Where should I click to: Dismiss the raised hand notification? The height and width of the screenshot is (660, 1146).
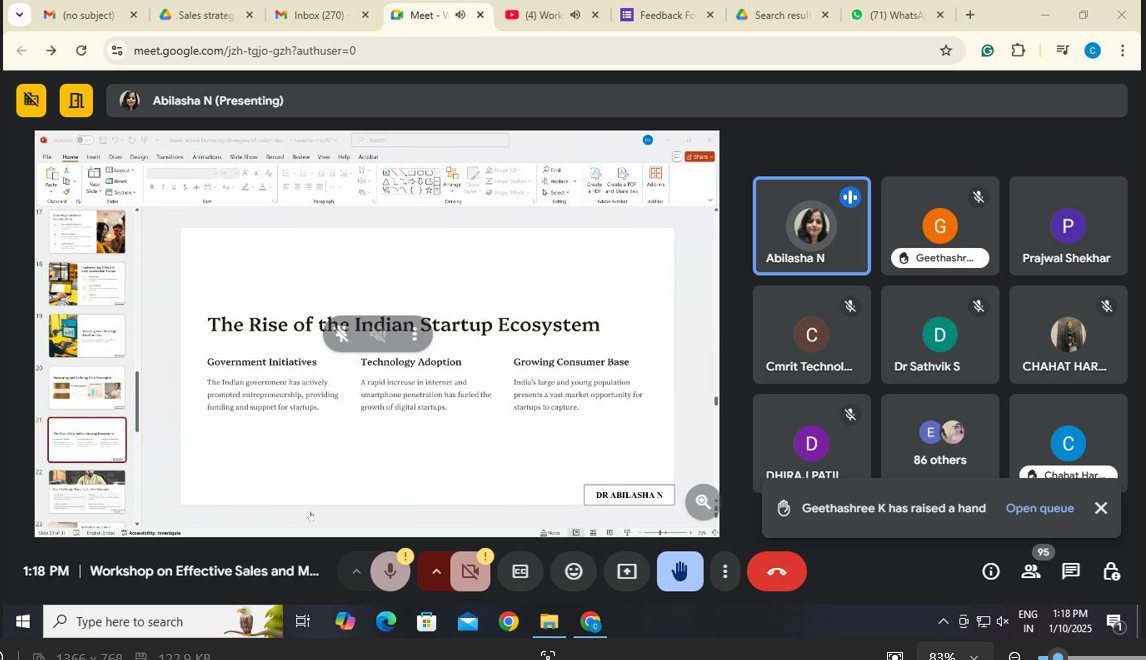pyautogui.click(x=1101, y=508)
